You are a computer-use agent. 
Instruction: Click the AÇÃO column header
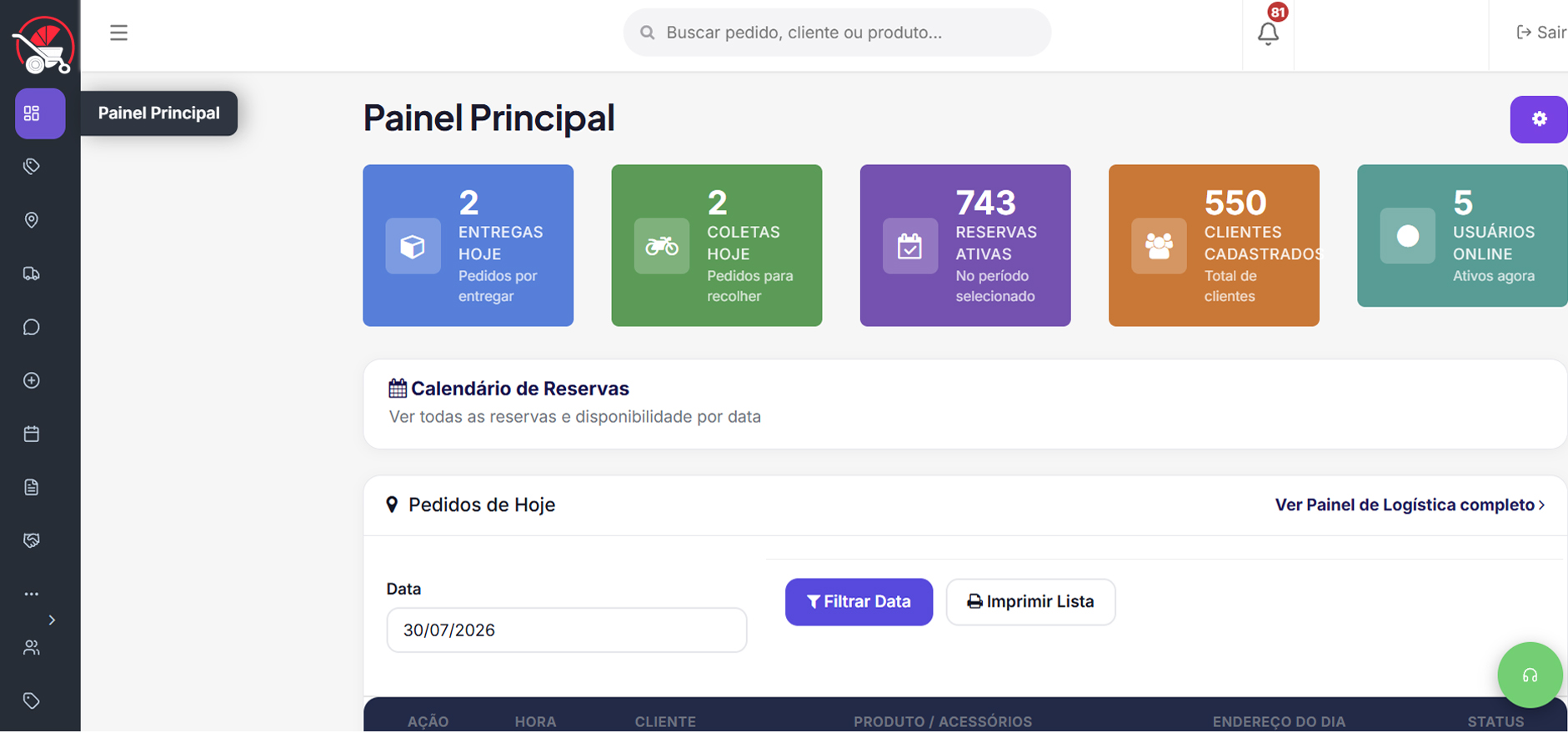coord(428,721)
